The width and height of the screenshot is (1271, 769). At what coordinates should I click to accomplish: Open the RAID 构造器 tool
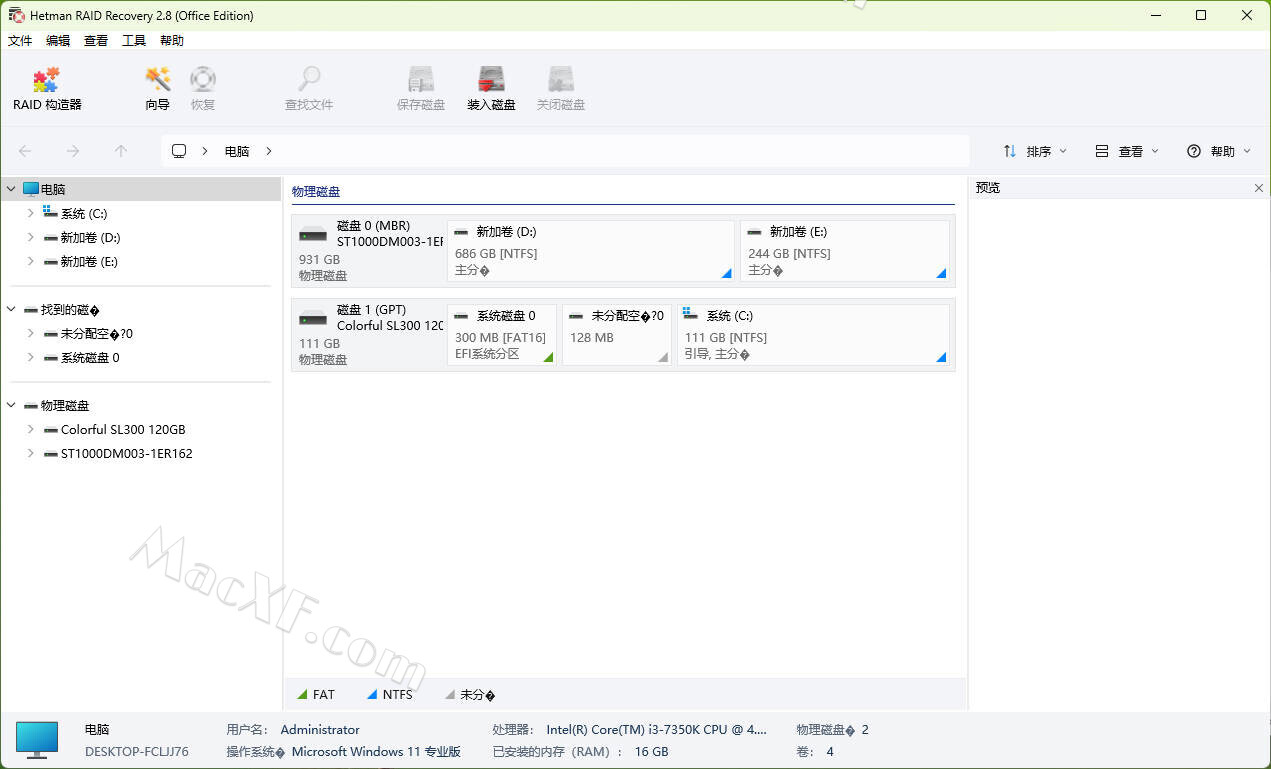click(47, 89)
